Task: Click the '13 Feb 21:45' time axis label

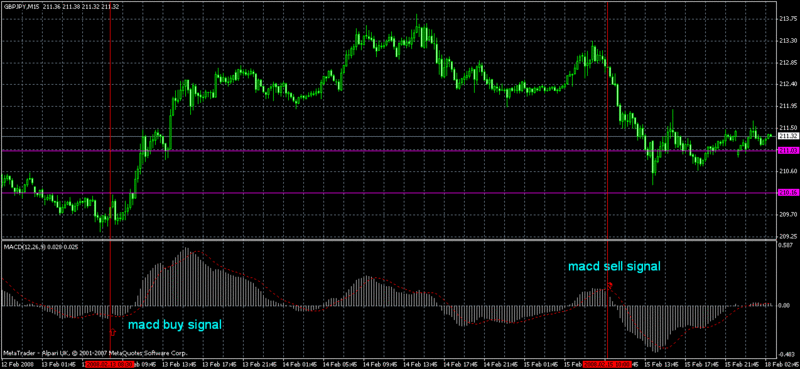Action: tap(260, 364)
